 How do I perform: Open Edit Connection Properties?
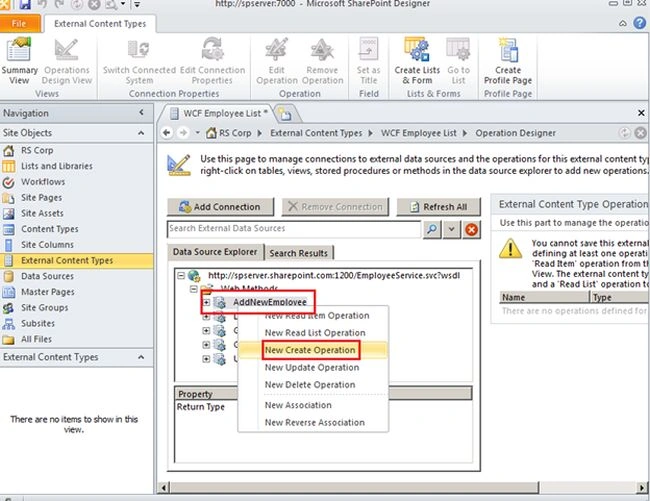point(212,61)
